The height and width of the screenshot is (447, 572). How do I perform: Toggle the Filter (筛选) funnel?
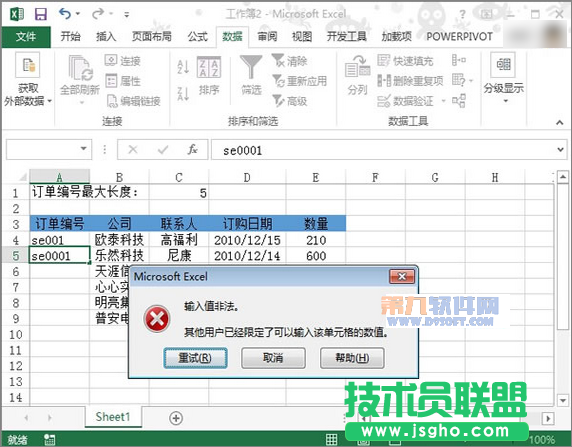click(x=251, y=75)
